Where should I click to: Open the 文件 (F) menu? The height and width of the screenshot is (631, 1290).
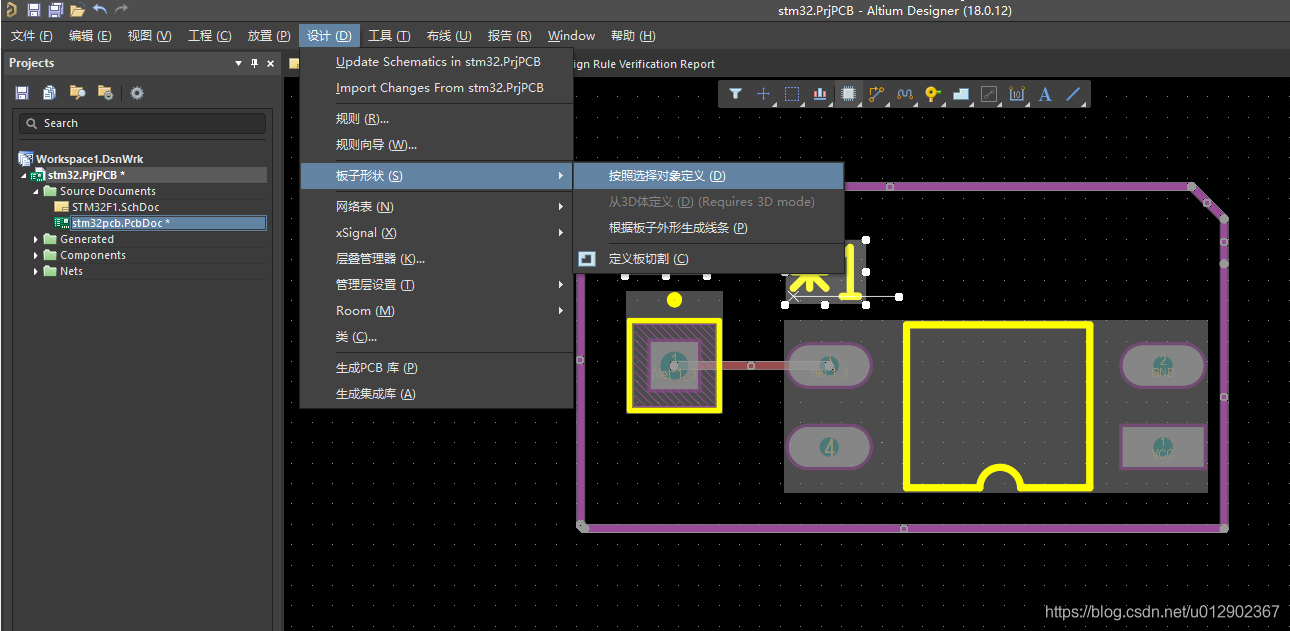pyautogui.click(x=31, y=36)
